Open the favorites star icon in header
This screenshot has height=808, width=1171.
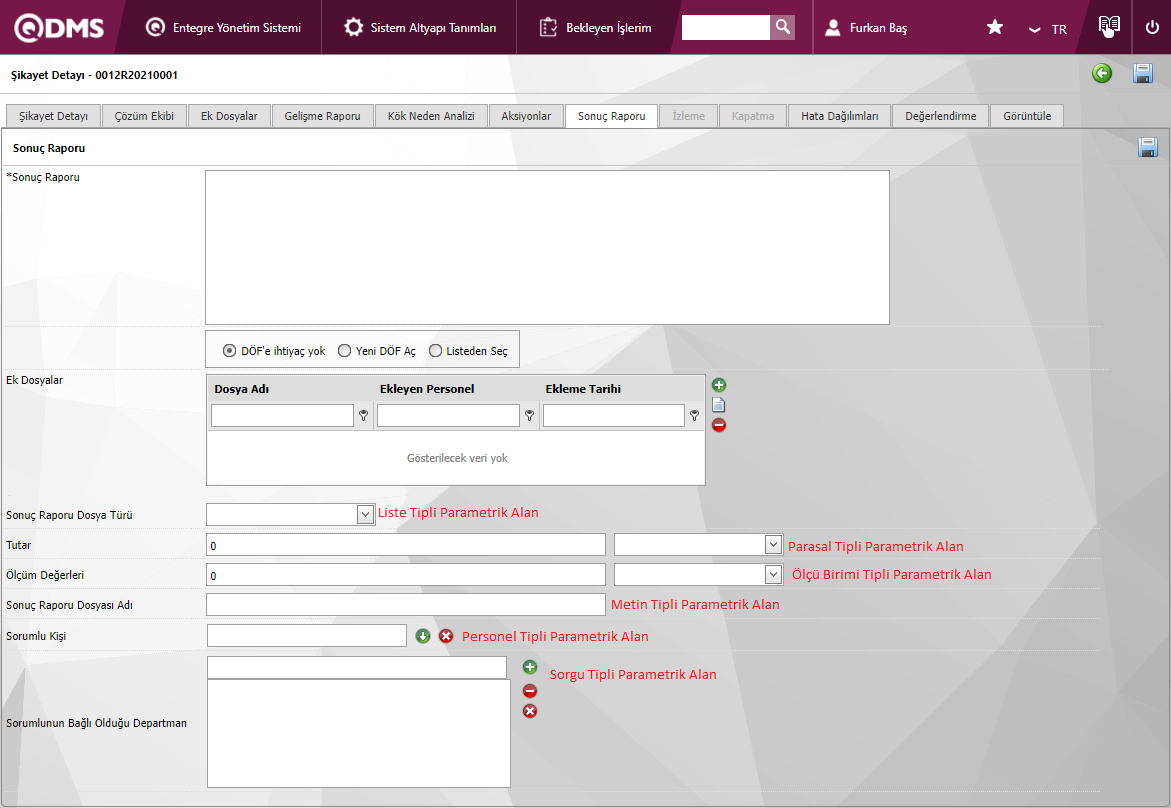[x=995, y=28]
